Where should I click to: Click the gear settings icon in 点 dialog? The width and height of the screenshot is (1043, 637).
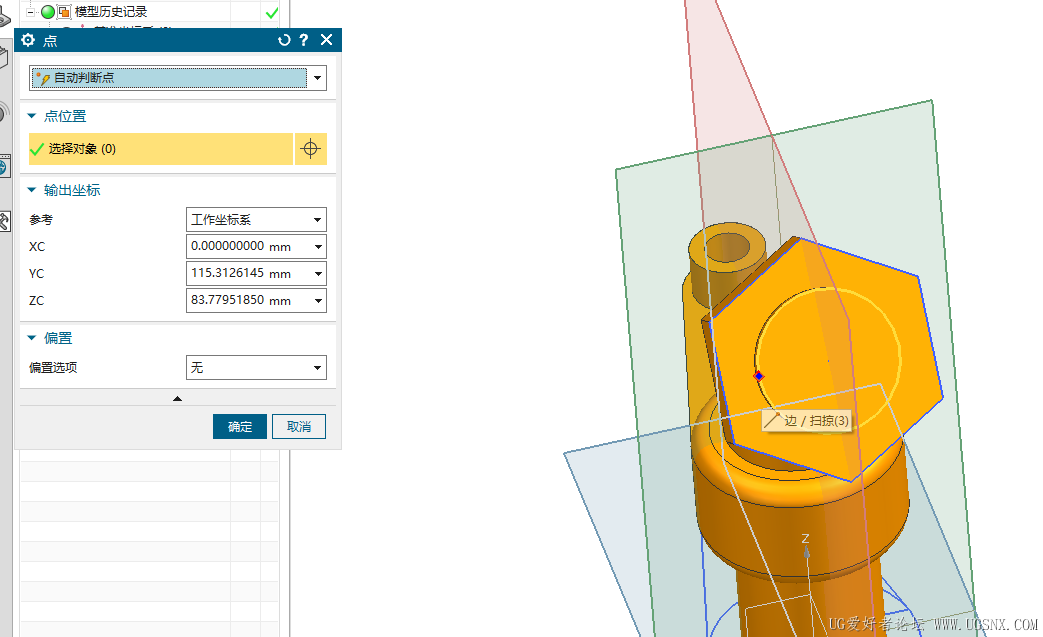pyautogui.click(x=28, y=40)
